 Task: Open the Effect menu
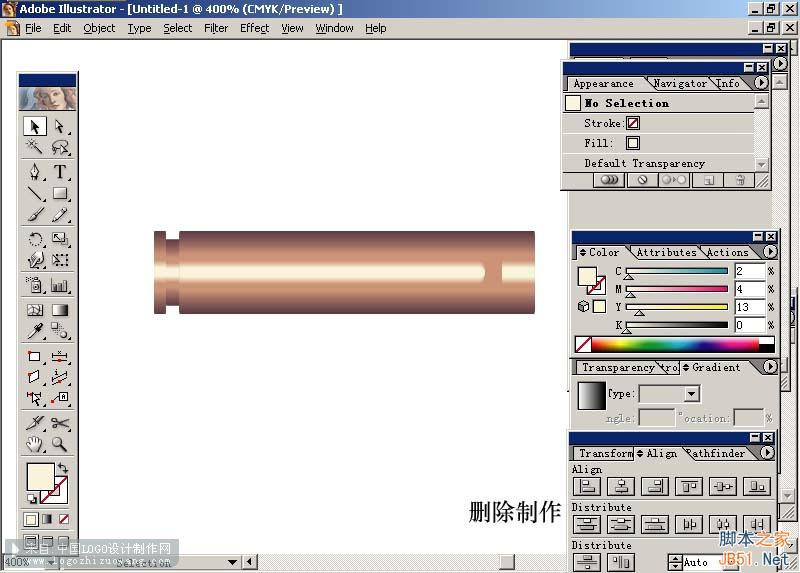pos(254,29)
